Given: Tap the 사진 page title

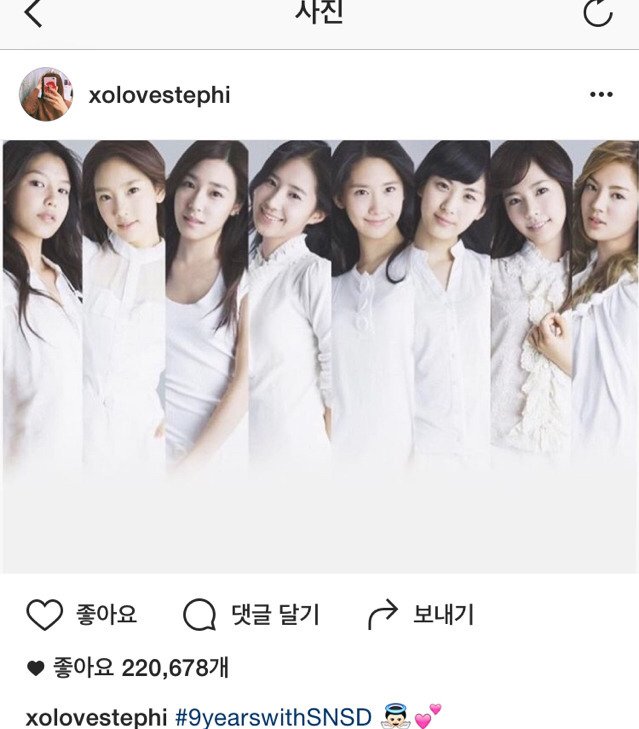Looking at the screenshot, I should [320, 11].
